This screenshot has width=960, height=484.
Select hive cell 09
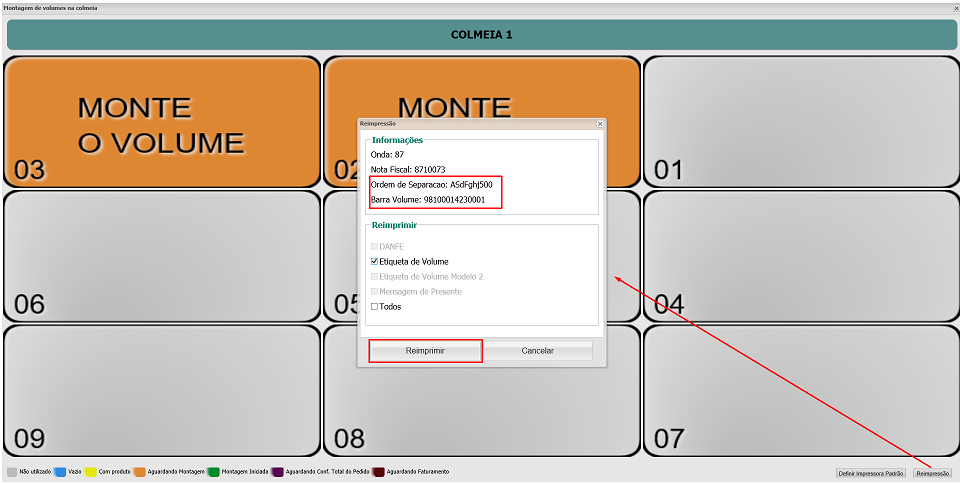pyautogui.click(x=162, y=390)
